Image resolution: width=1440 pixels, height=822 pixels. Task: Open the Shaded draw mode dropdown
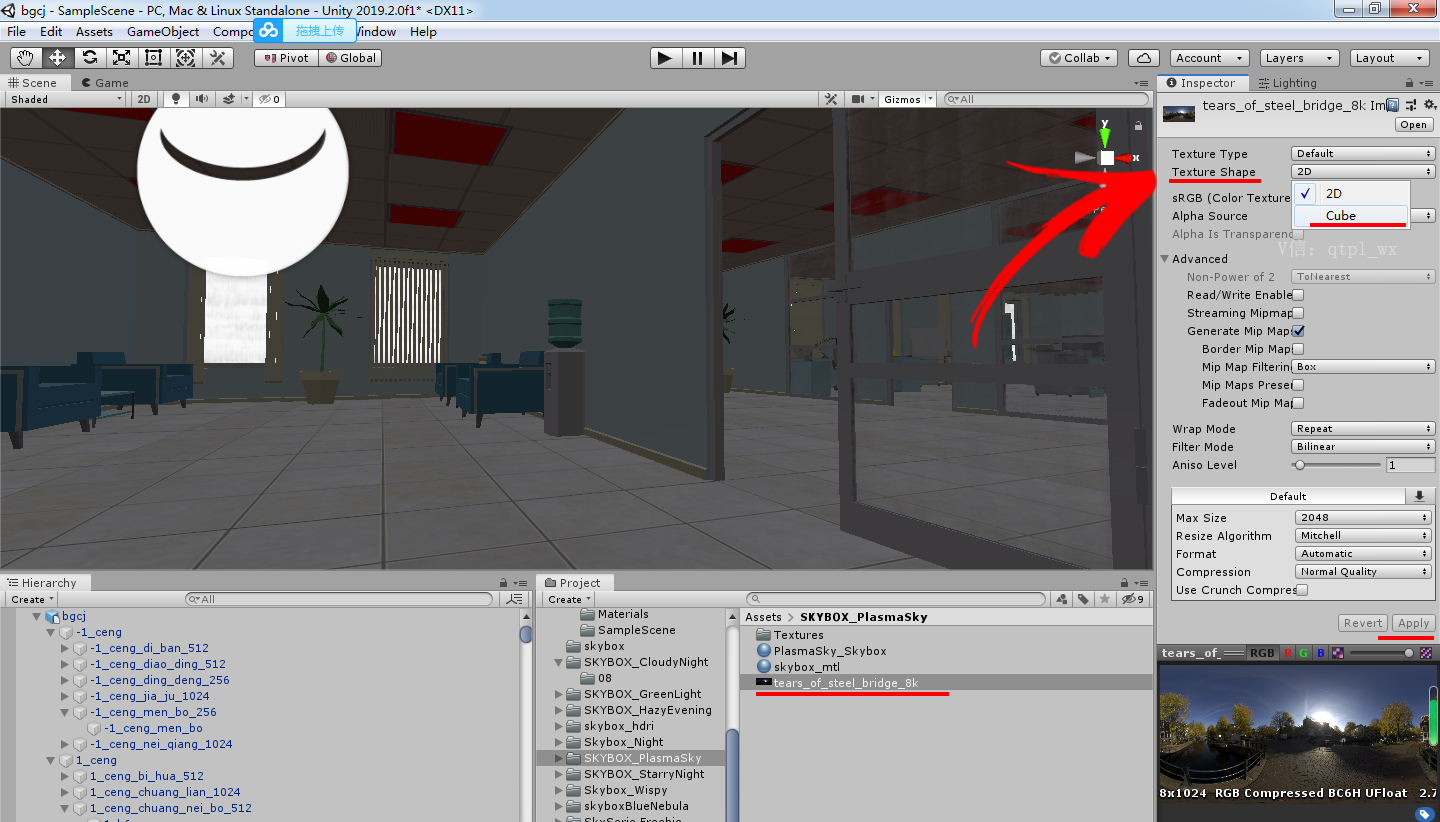point(66,99)
